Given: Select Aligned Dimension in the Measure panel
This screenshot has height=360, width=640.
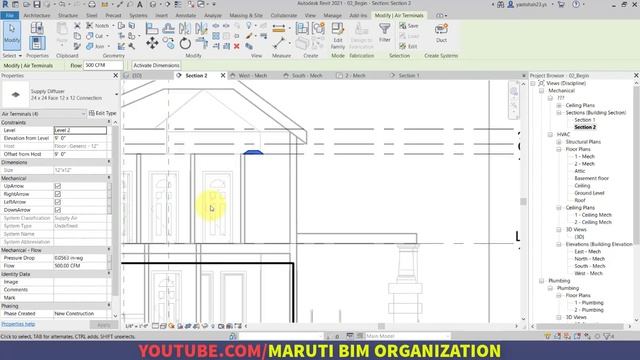Looking at the screenshot, I should click(x=279, y=28).
